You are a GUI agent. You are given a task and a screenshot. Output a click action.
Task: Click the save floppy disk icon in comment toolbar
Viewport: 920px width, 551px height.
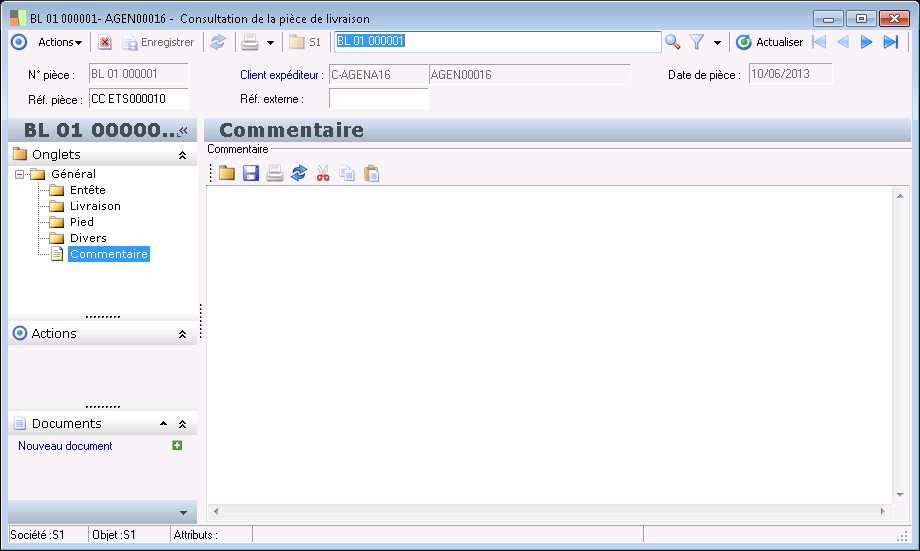[251, 173]
